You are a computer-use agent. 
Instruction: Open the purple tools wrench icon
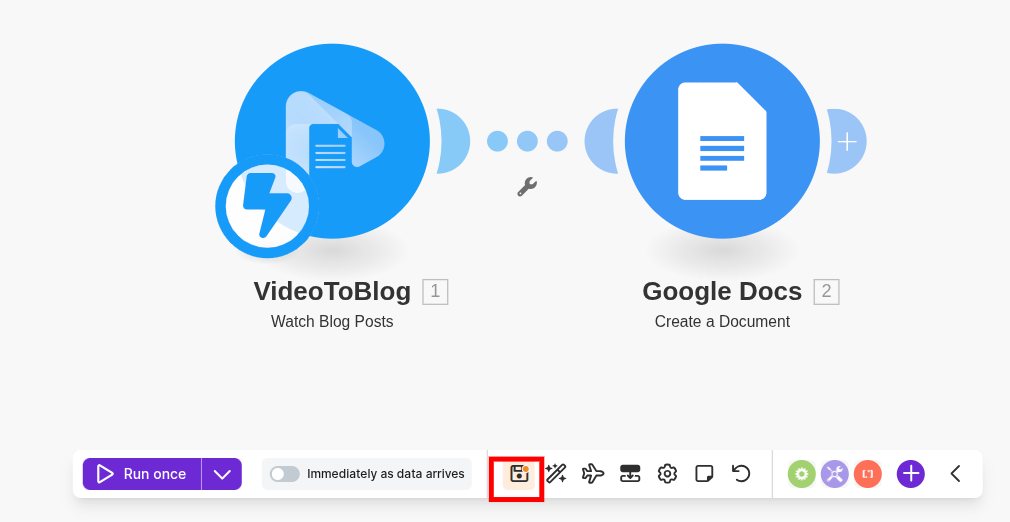coord(835,474)
